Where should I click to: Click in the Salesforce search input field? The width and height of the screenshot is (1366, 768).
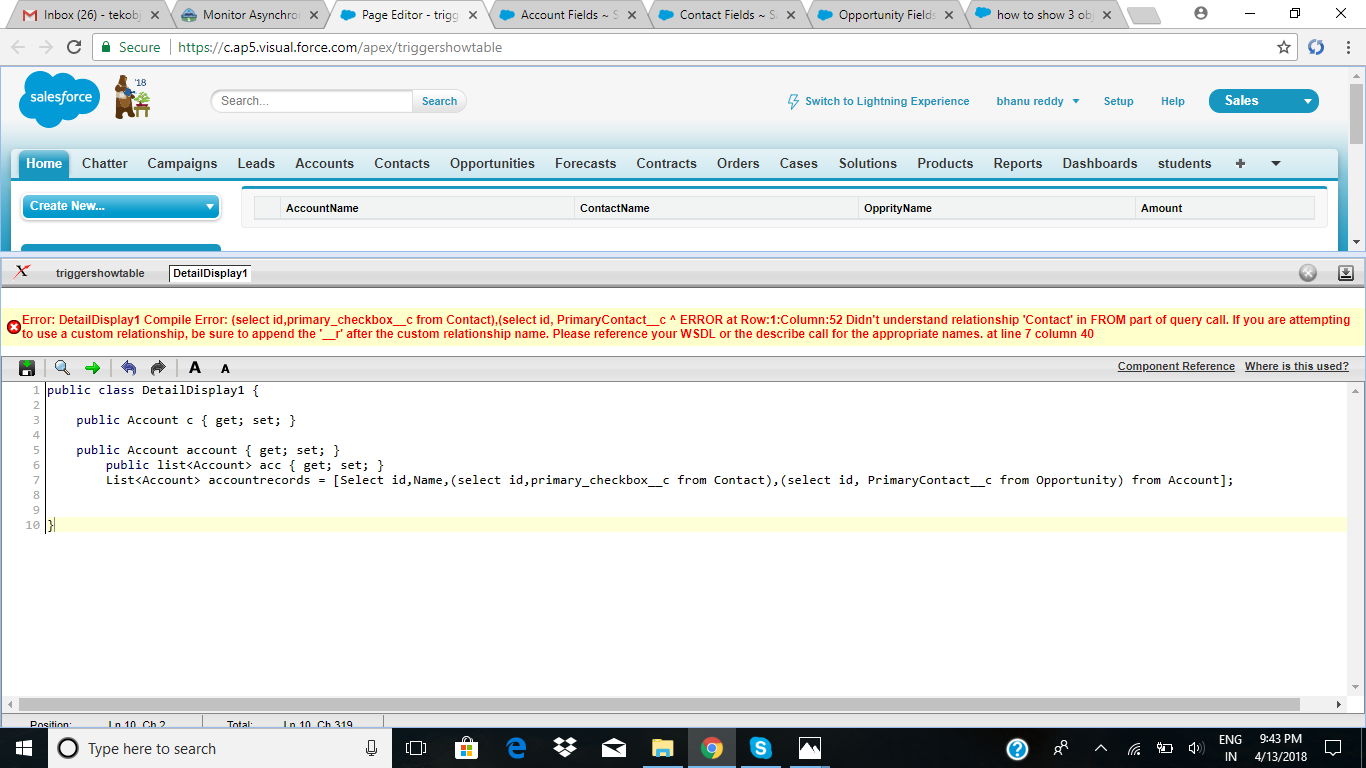pos(312,101)
